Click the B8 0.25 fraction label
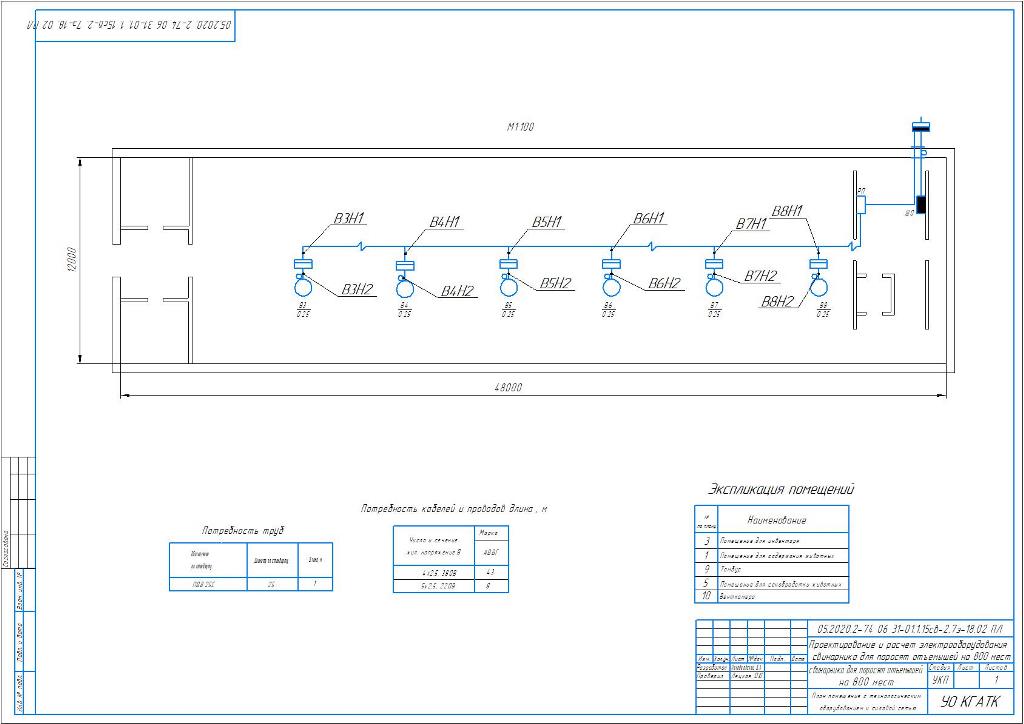 click(823, 309)
